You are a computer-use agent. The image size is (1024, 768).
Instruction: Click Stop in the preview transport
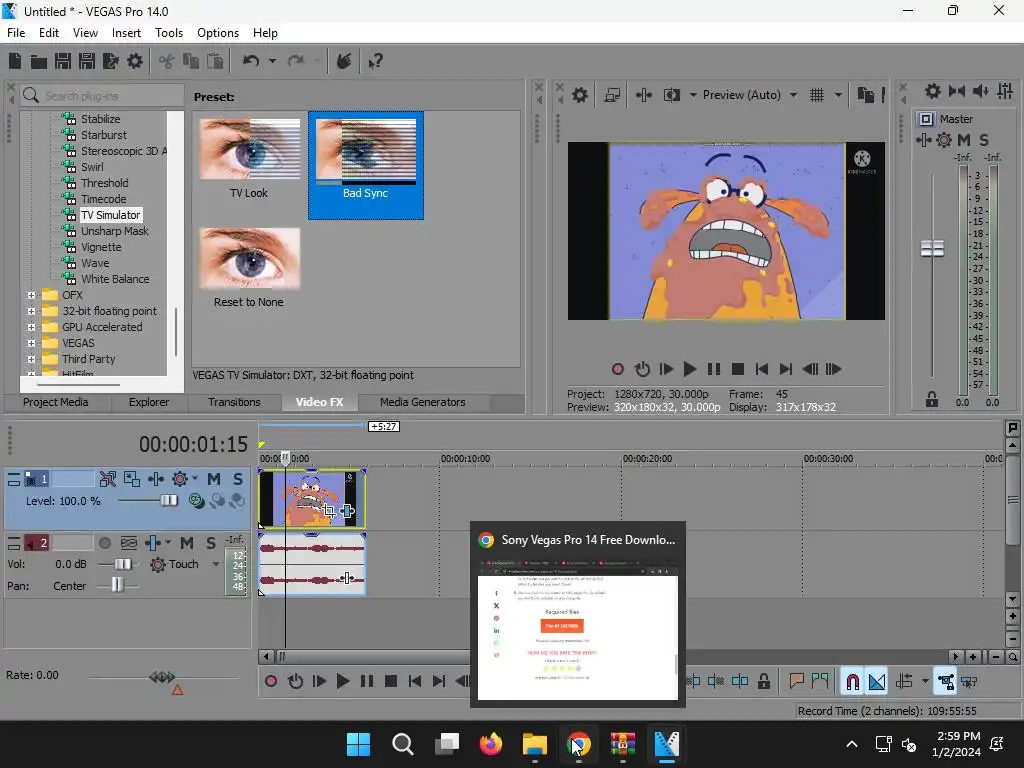point(738,370)
